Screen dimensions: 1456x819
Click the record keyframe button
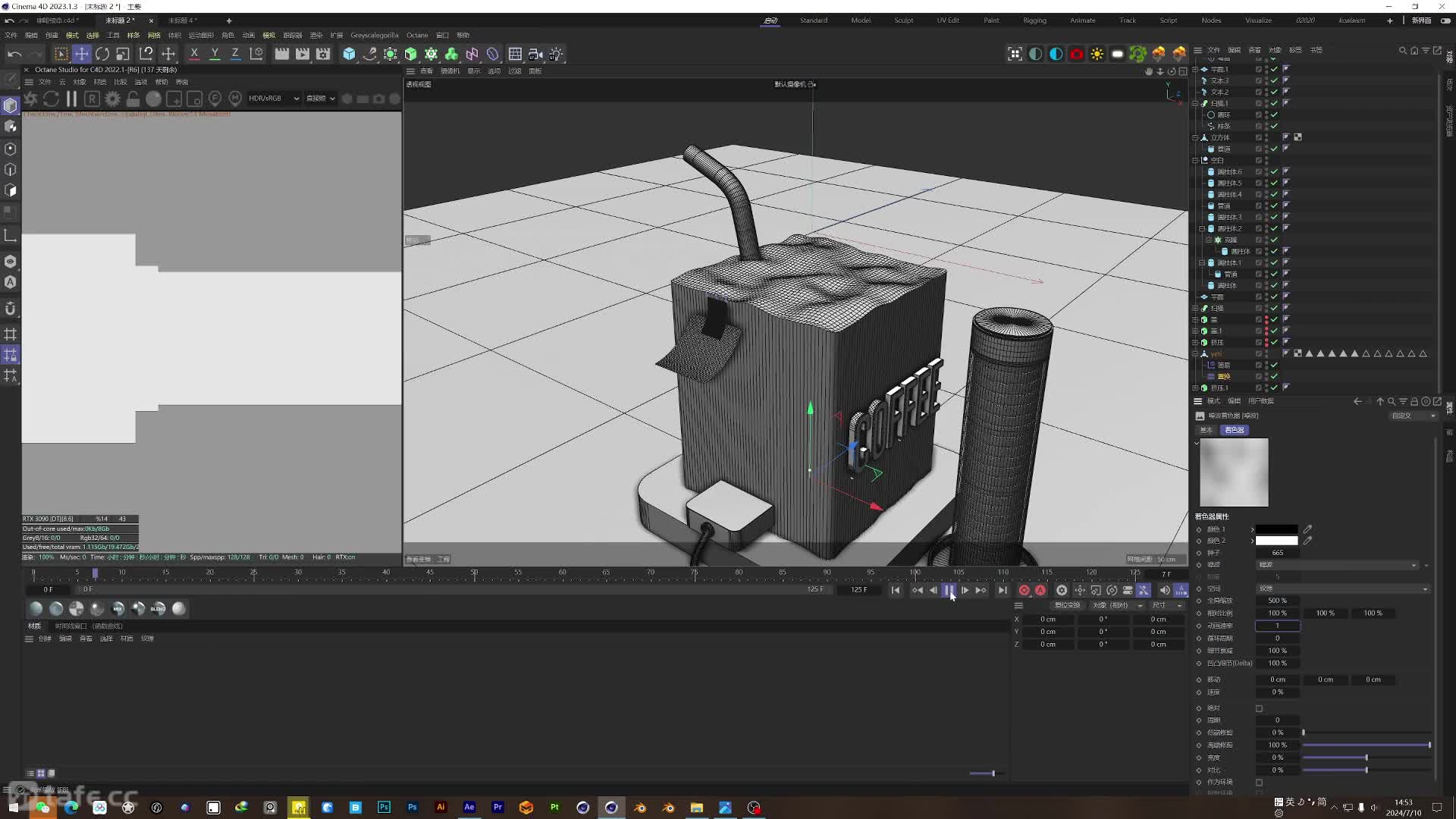(x=1025, y=590)
